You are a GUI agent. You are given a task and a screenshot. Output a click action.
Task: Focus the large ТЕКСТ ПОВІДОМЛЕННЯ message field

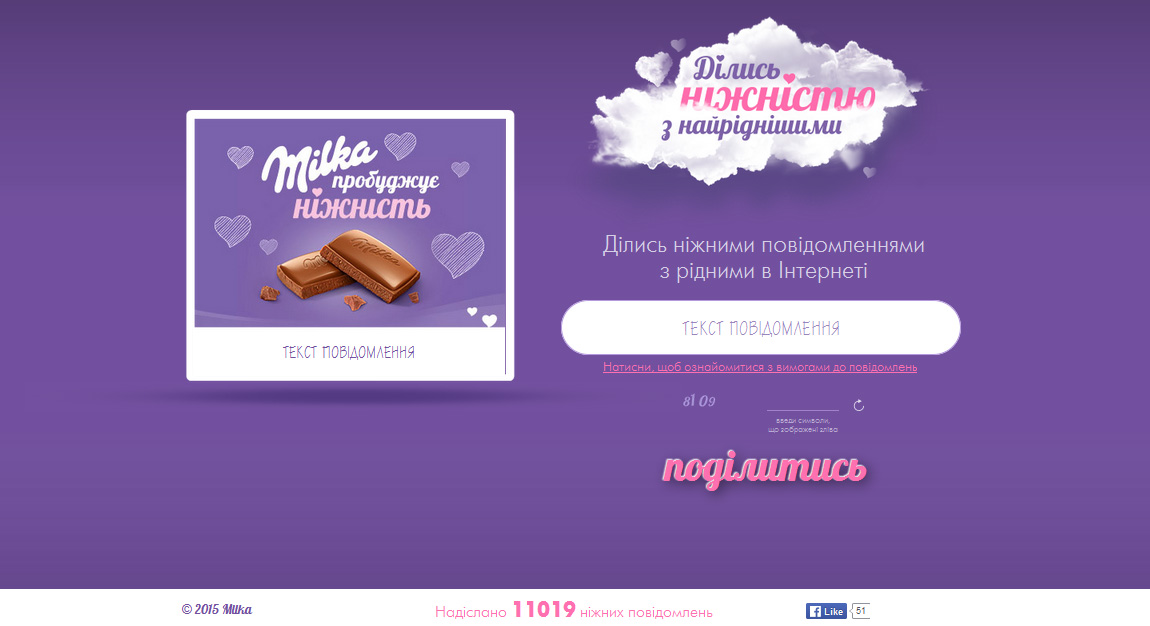coord(761,328)
